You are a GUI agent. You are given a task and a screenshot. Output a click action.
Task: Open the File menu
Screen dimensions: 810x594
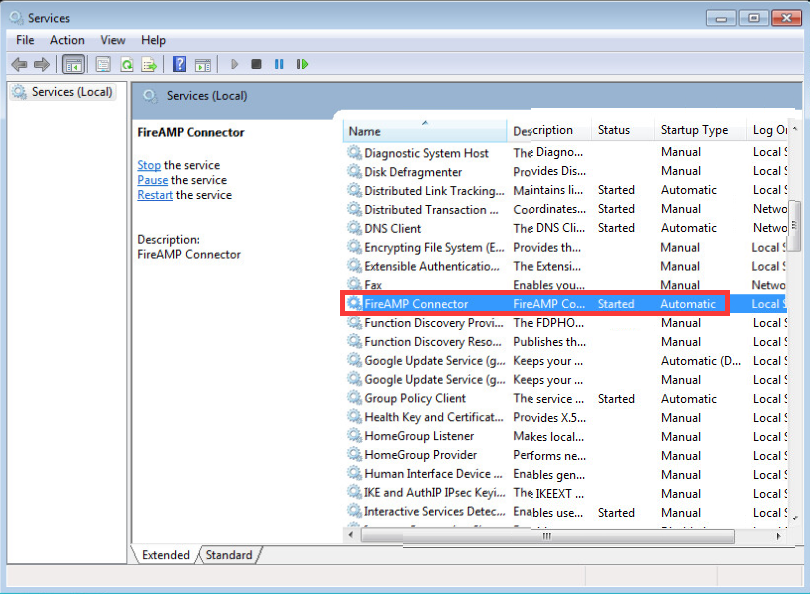coord(25,40)
